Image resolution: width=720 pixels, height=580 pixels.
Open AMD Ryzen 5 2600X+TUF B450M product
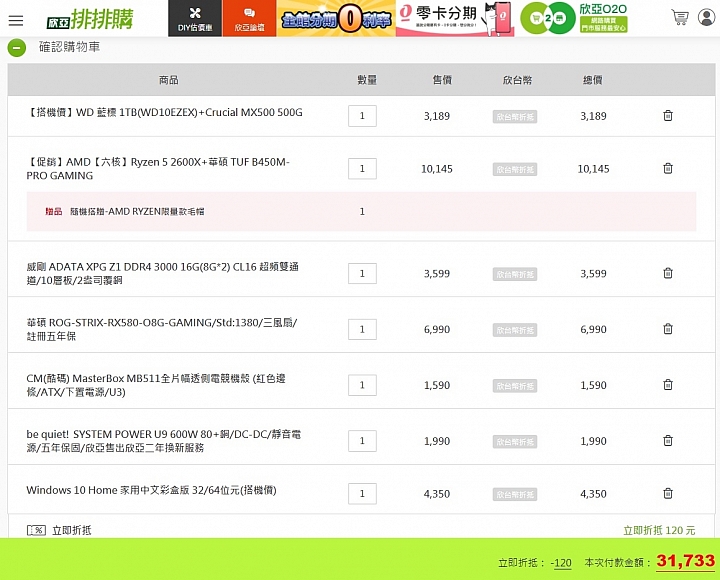pos(158,169)
